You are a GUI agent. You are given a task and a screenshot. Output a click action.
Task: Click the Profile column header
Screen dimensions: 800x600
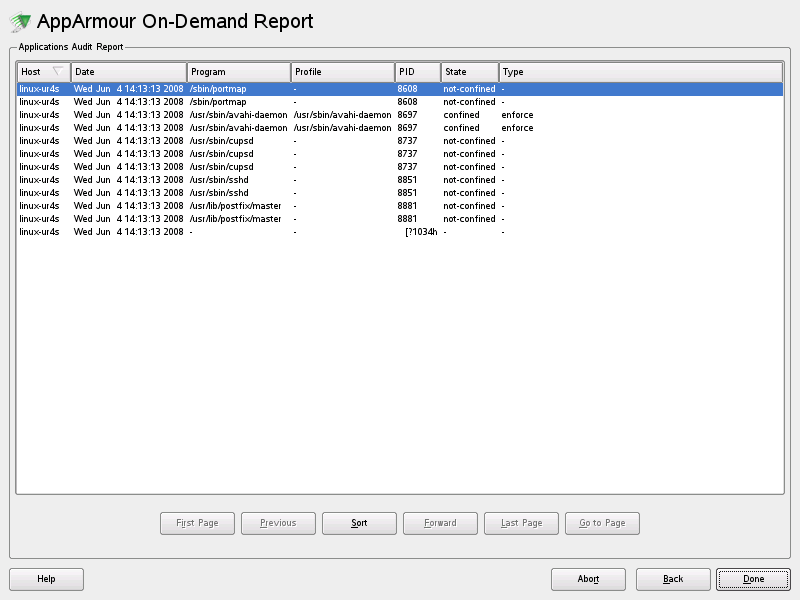coord(341,71)
